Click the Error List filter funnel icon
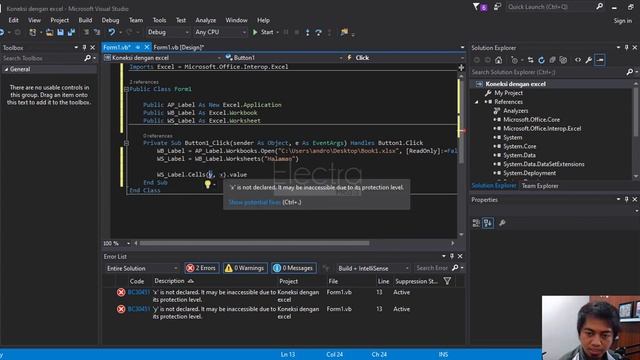Viewport: 640px width, 360px height. coord(447,281)
